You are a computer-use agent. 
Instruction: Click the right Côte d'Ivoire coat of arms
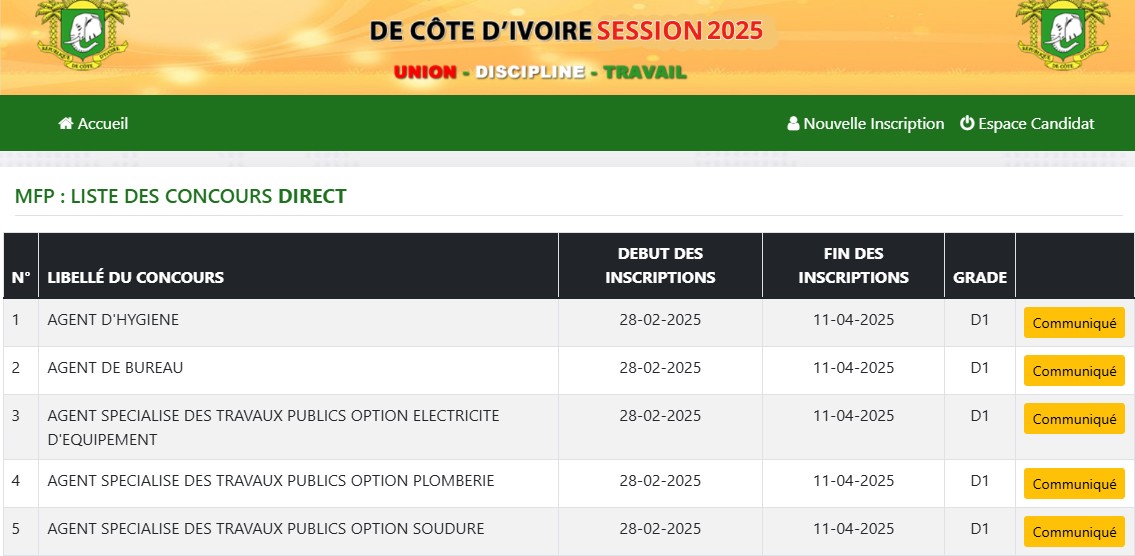(1062, 31)
